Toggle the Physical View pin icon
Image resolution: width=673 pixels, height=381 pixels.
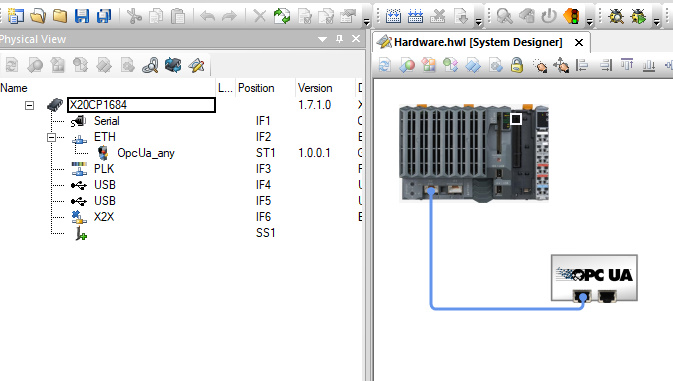[340, 39]
